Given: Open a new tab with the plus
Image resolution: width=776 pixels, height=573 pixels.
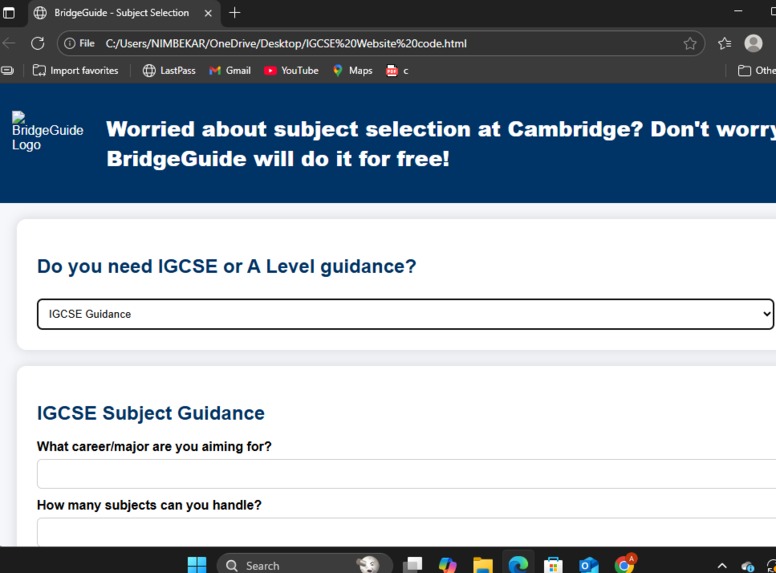Looking at the screenshot, I should (235, 13).
